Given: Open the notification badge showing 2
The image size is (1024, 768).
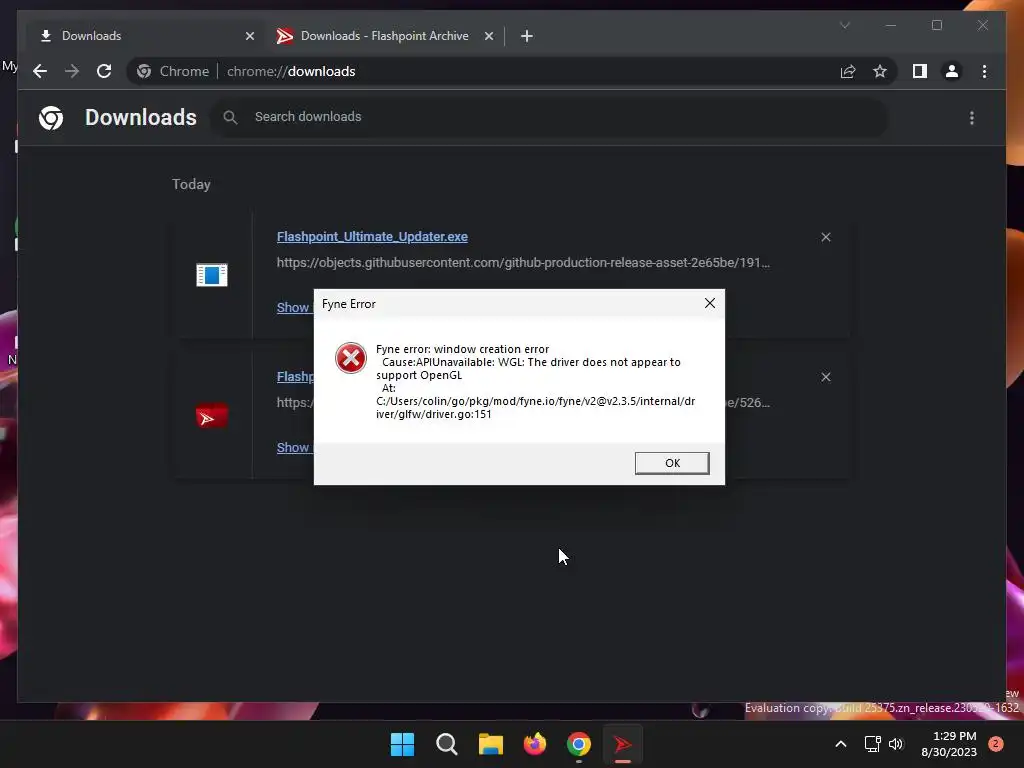Looking at the screenshot, I should pos(996,744).
